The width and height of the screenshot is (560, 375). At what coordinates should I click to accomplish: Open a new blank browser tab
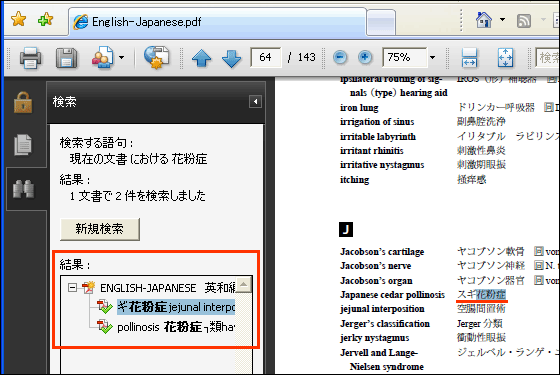click(381, 22)
